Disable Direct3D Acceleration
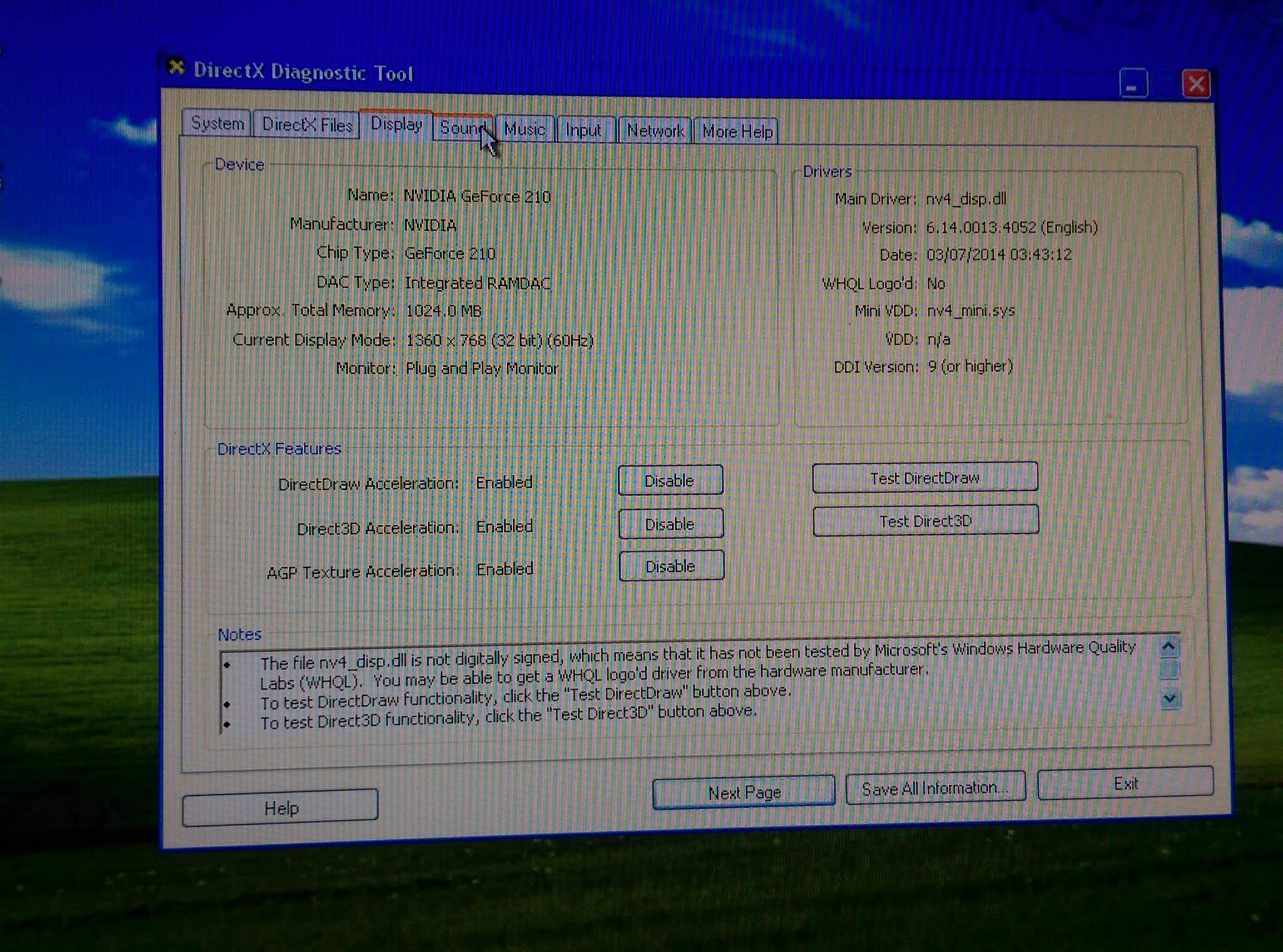The image size is (1283, 952). [x=670, y=524]
